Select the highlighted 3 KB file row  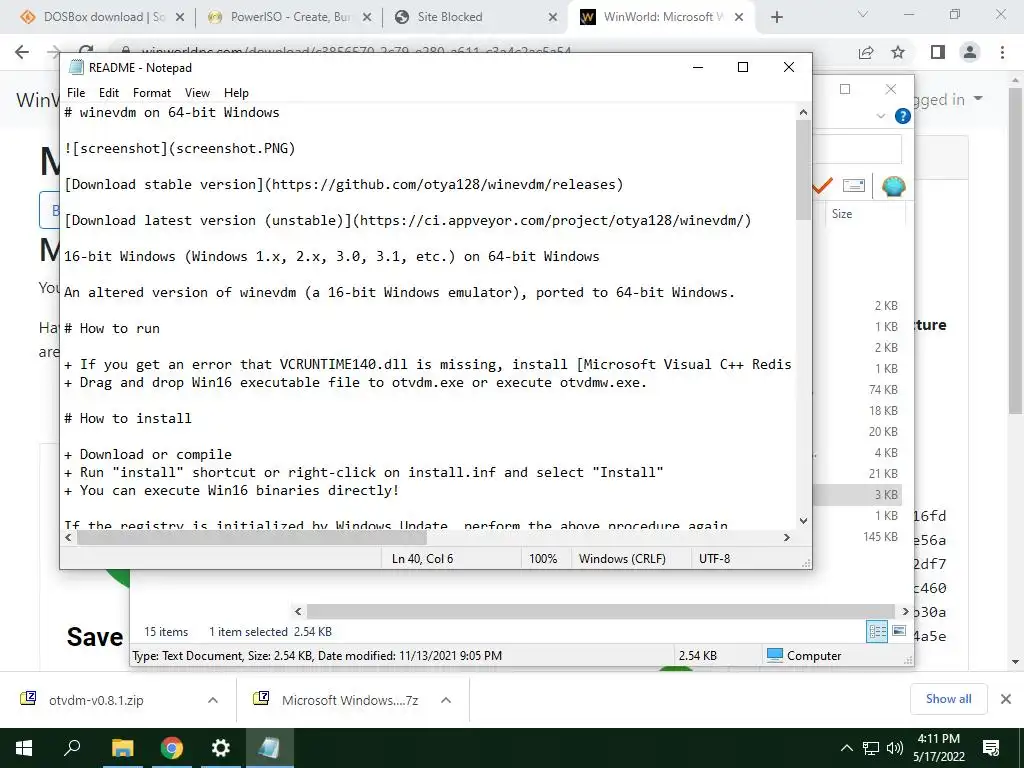[857, 494]
